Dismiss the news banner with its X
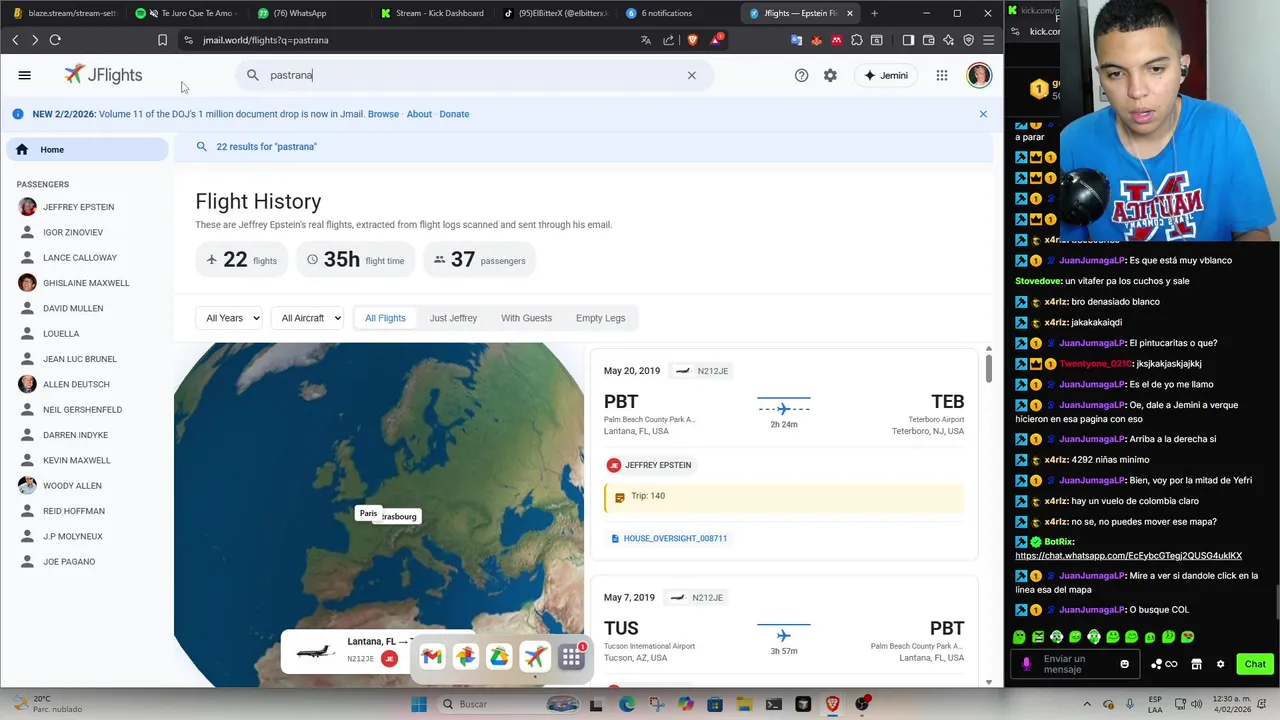Image resolution: width=1280 pixels, height=720 pixels. coord(983,114)
